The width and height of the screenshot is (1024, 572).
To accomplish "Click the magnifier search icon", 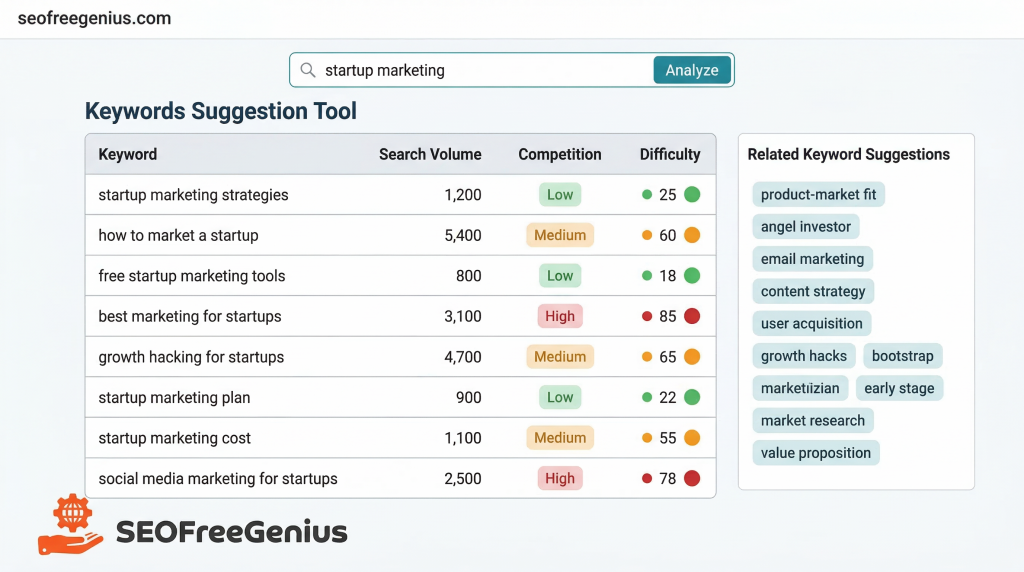I will tap(308, 70).
